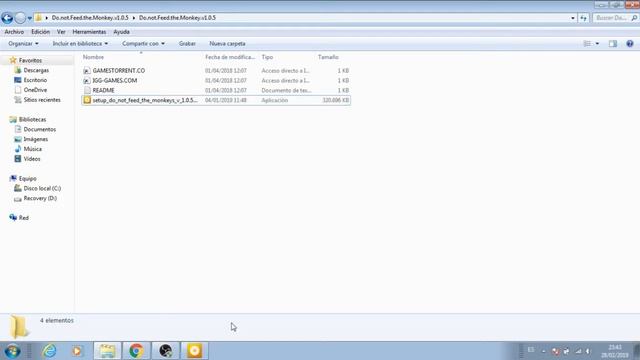
Task: Show hidden tray icons arrow
Action: 544,351
